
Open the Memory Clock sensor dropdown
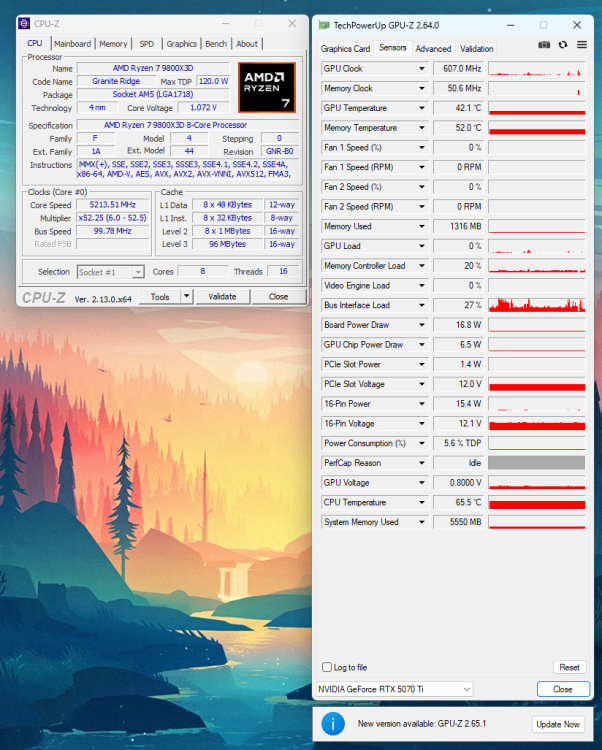(x=422, y=88)
